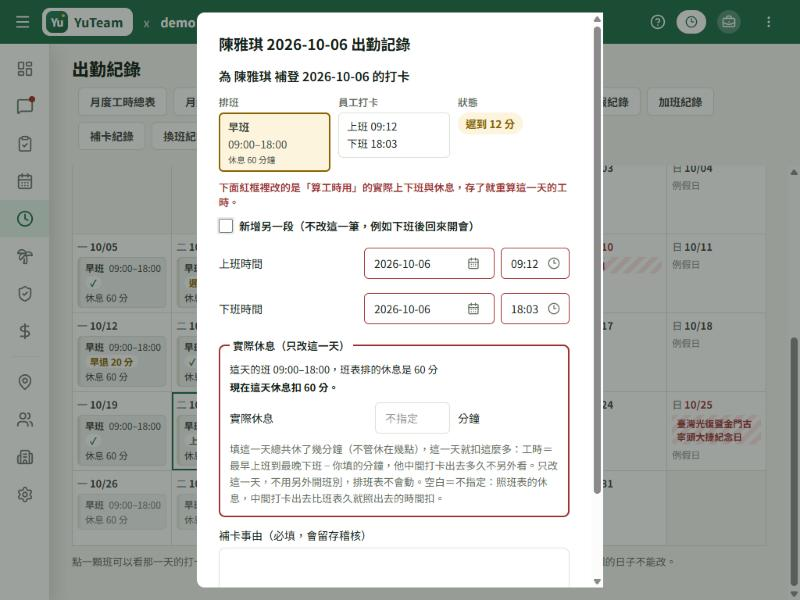Click the 陳雅琪 2026-10-06 出勤記錄 dialog title
Image resolution: width=800 pixels, height=600 pixels.
314,44
